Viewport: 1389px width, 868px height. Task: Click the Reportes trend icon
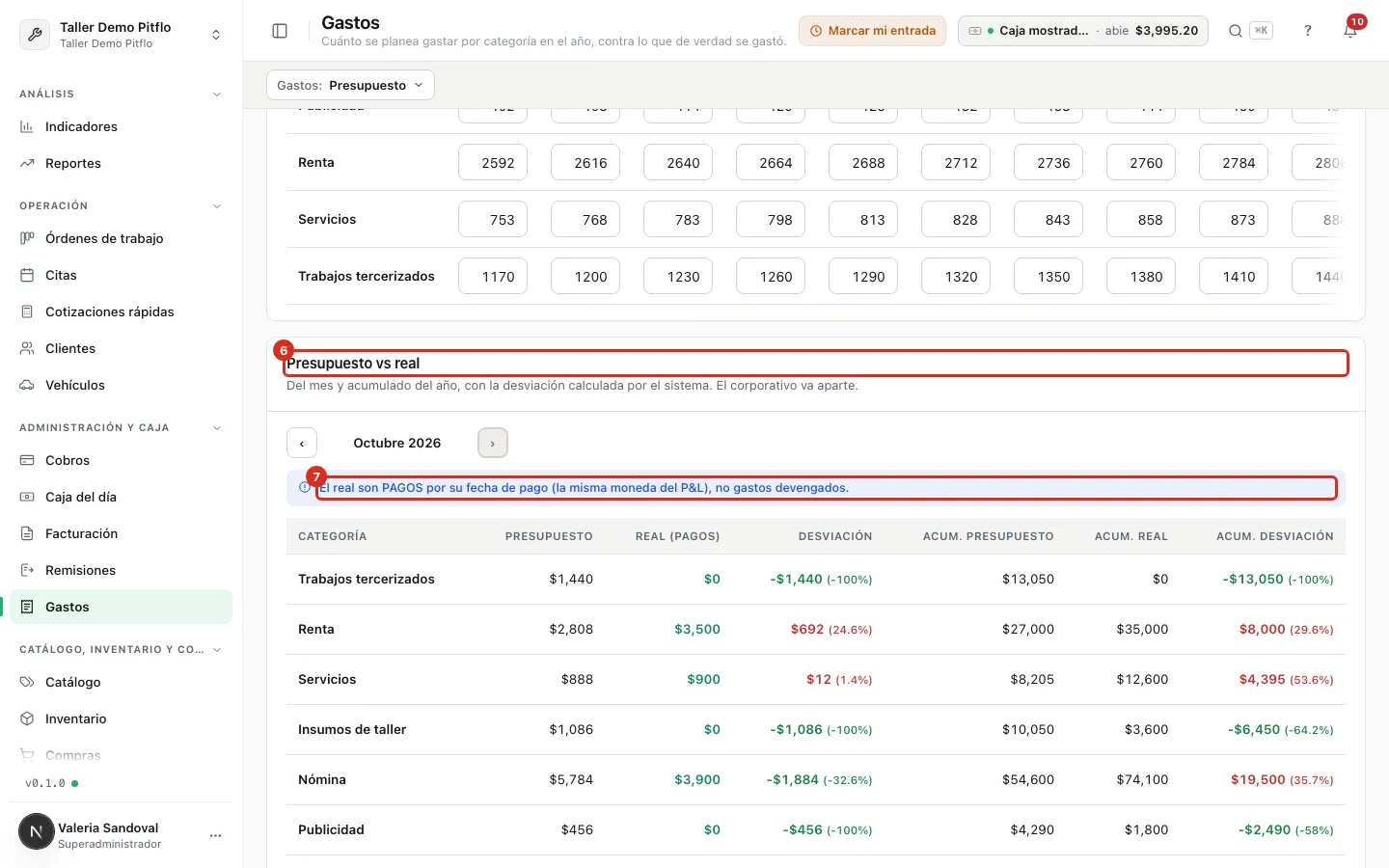[x=27, y=163]
